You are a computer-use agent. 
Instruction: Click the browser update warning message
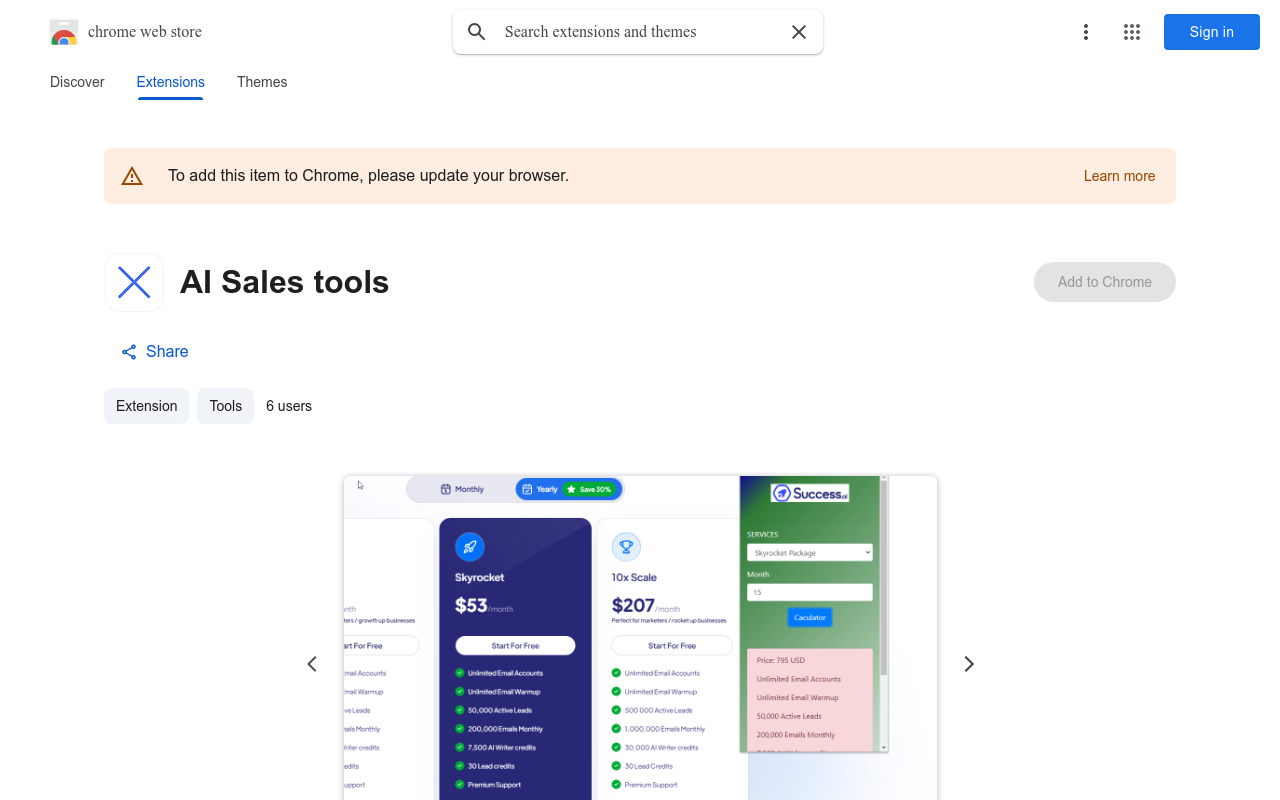(x=368, y=176)
